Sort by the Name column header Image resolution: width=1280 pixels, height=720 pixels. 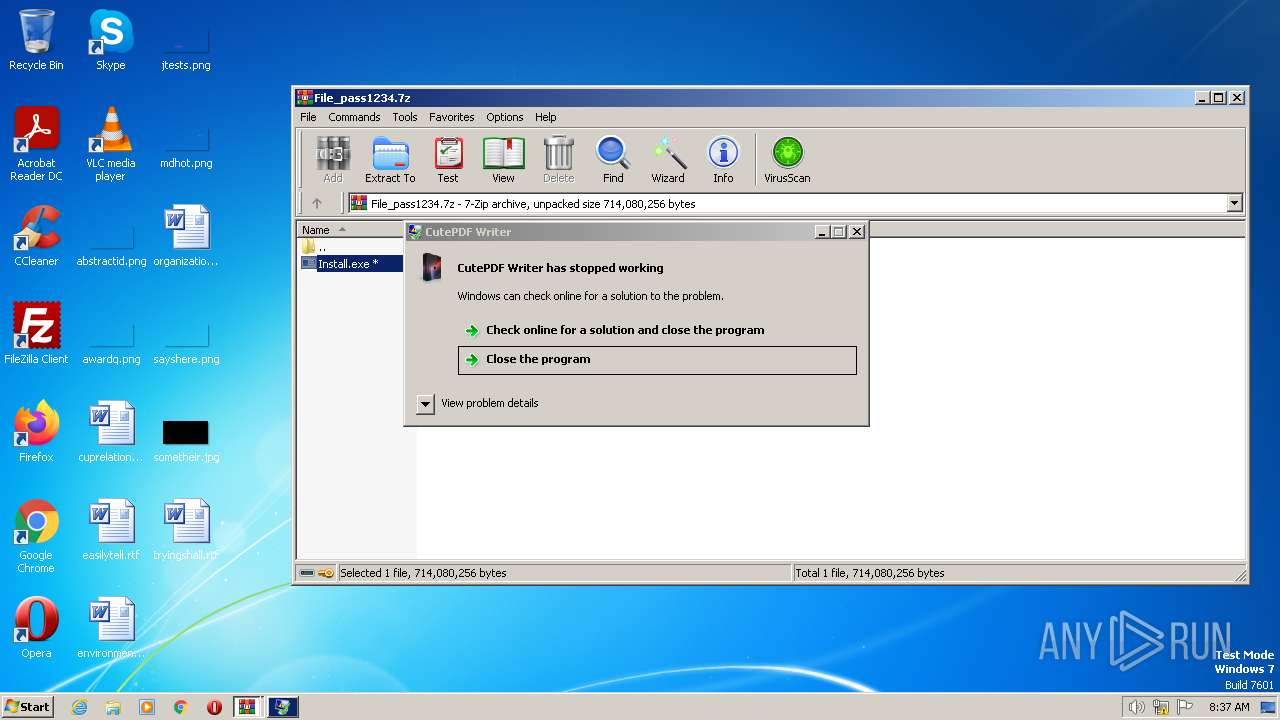click(x=348, y=230)
